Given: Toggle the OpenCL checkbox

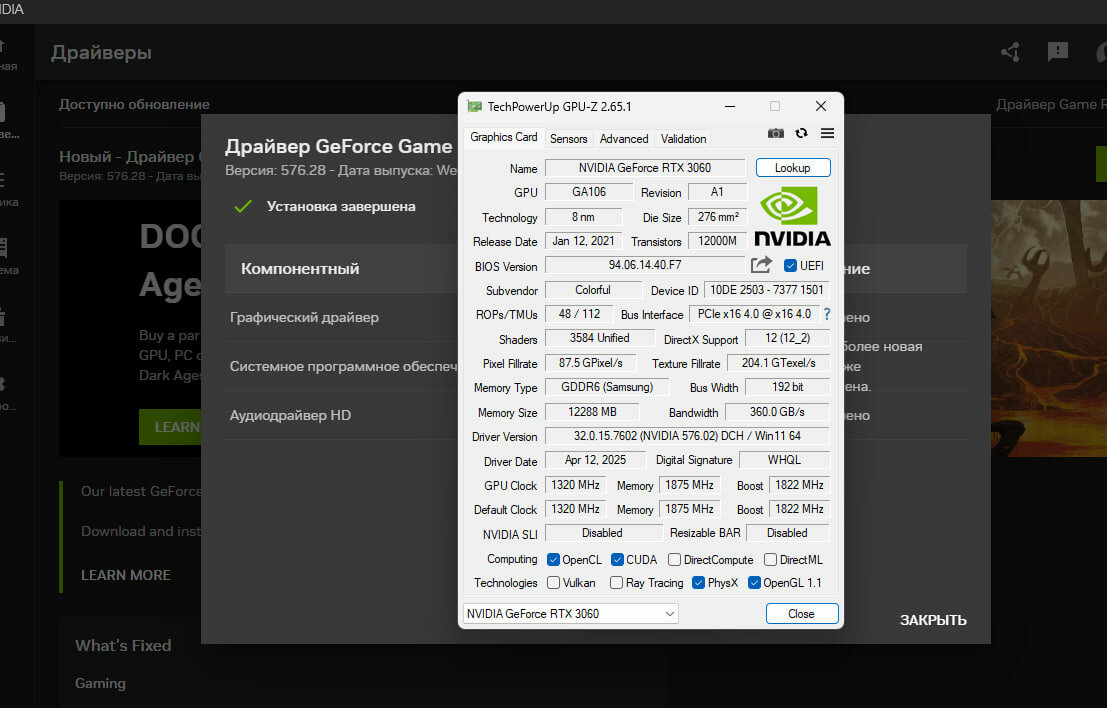Looking at the screenshot, I should [x=553, y=559].
